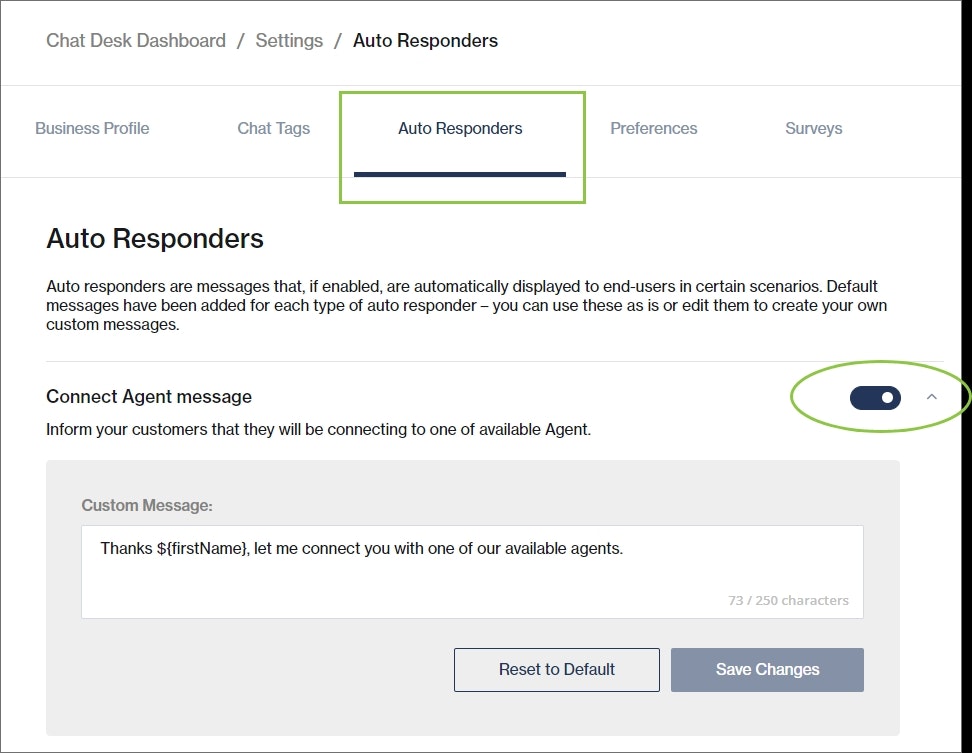Click the Connect Agent message heading
Viewport: 972px width, 753px height.
tap(149, 397)
